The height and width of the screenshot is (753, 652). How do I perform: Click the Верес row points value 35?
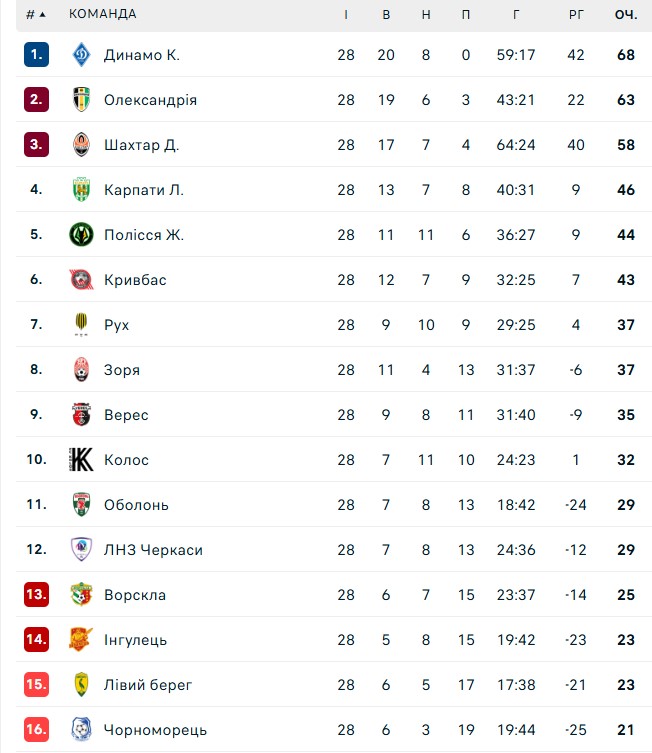pos(626,415)
